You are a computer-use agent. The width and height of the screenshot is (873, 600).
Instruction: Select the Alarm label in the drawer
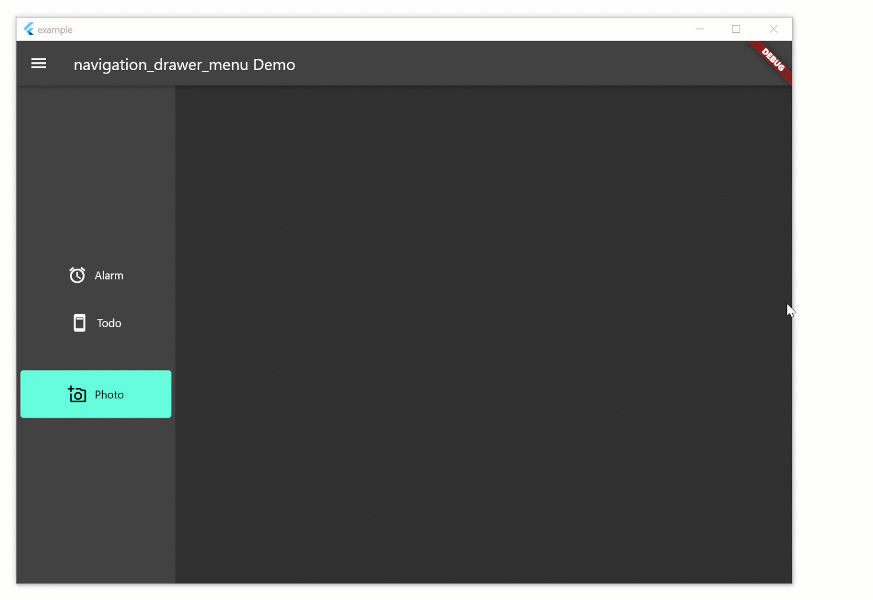(109, 276)
